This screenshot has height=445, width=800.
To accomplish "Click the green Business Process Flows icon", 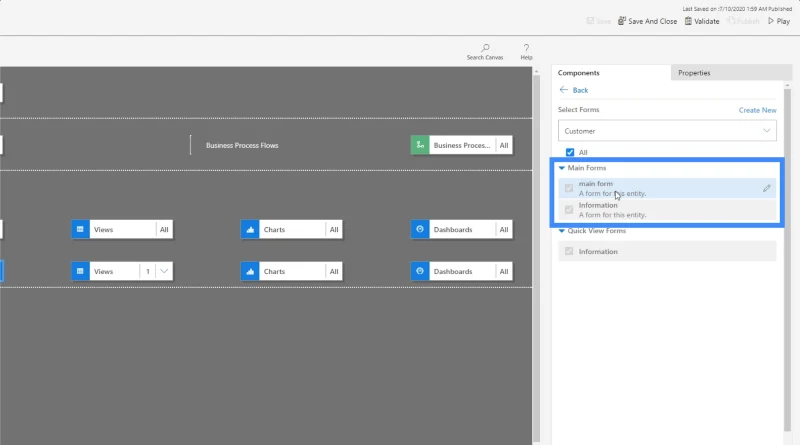I will [420, 145].
